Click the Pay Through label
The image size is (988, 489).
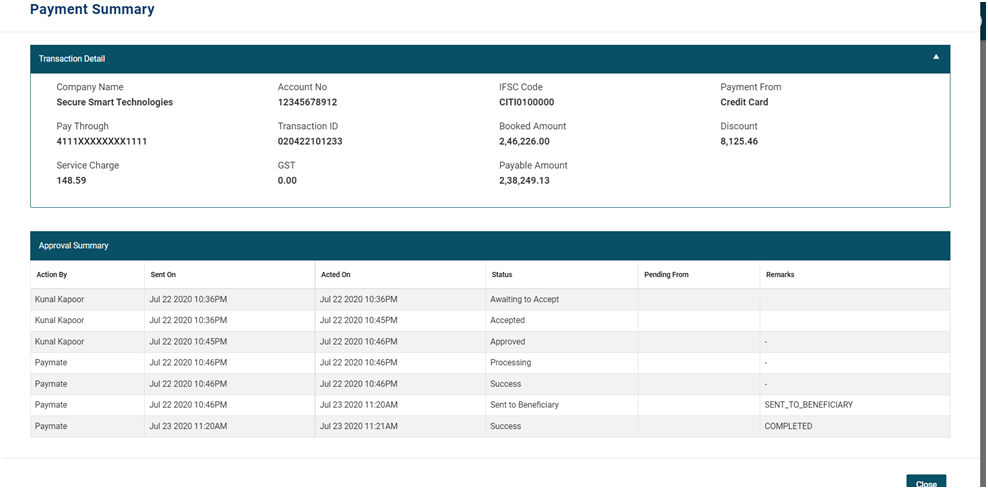pyautogui.click(x=83, y=126)
